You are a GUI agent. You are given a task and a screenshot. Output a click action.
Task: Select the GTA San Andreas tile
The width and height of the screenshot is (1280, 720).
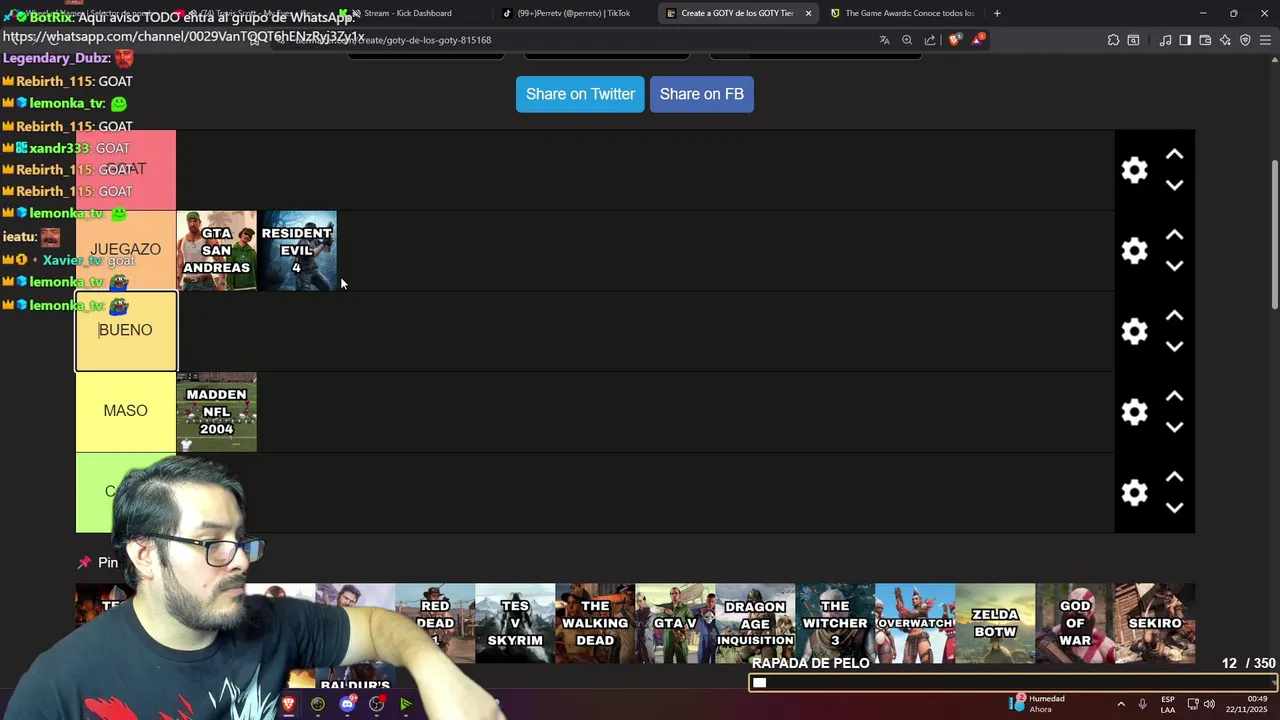216,251
